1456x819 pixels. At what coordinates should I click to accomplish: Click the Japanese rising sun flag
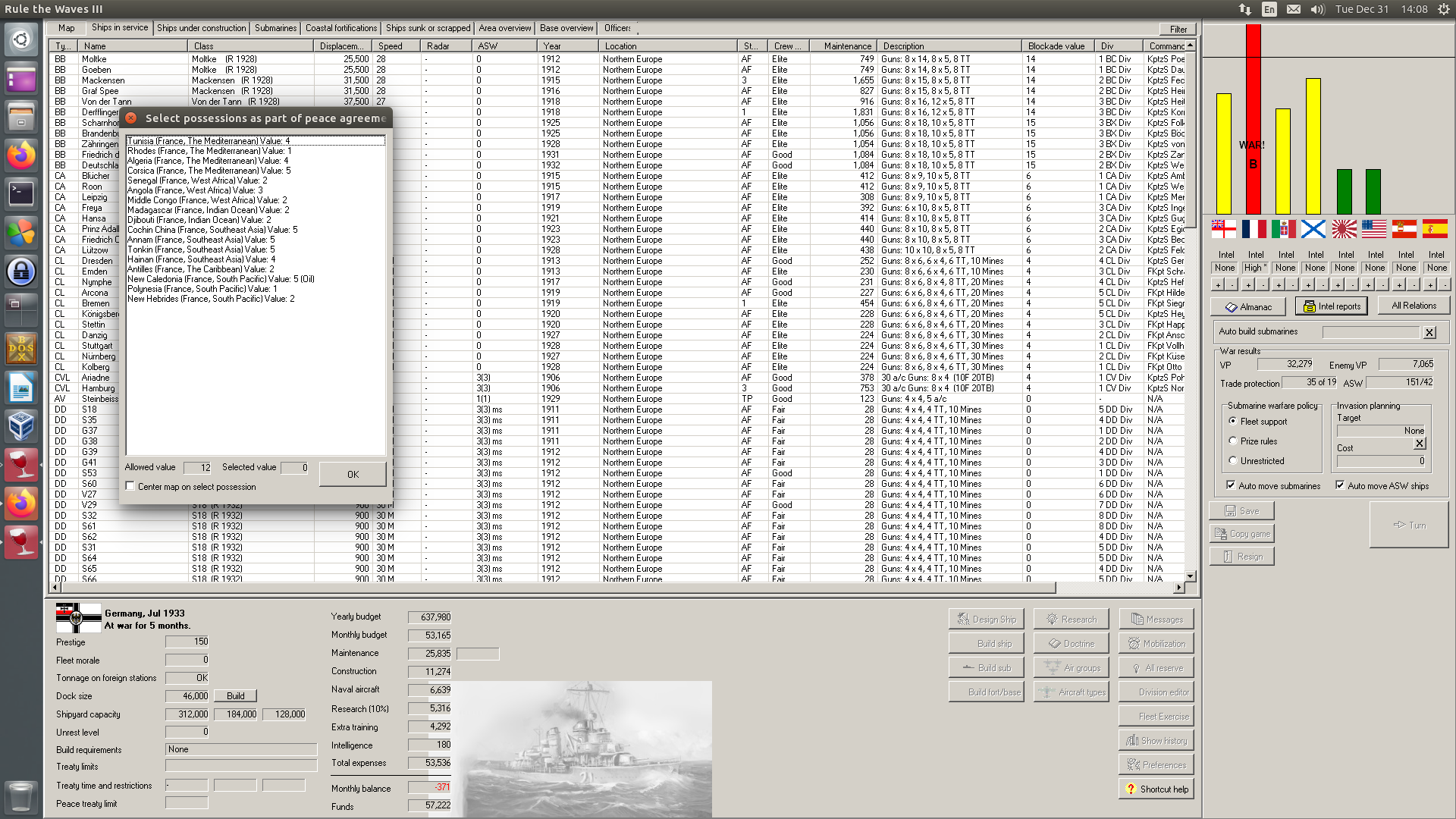tap(1344, 229)
